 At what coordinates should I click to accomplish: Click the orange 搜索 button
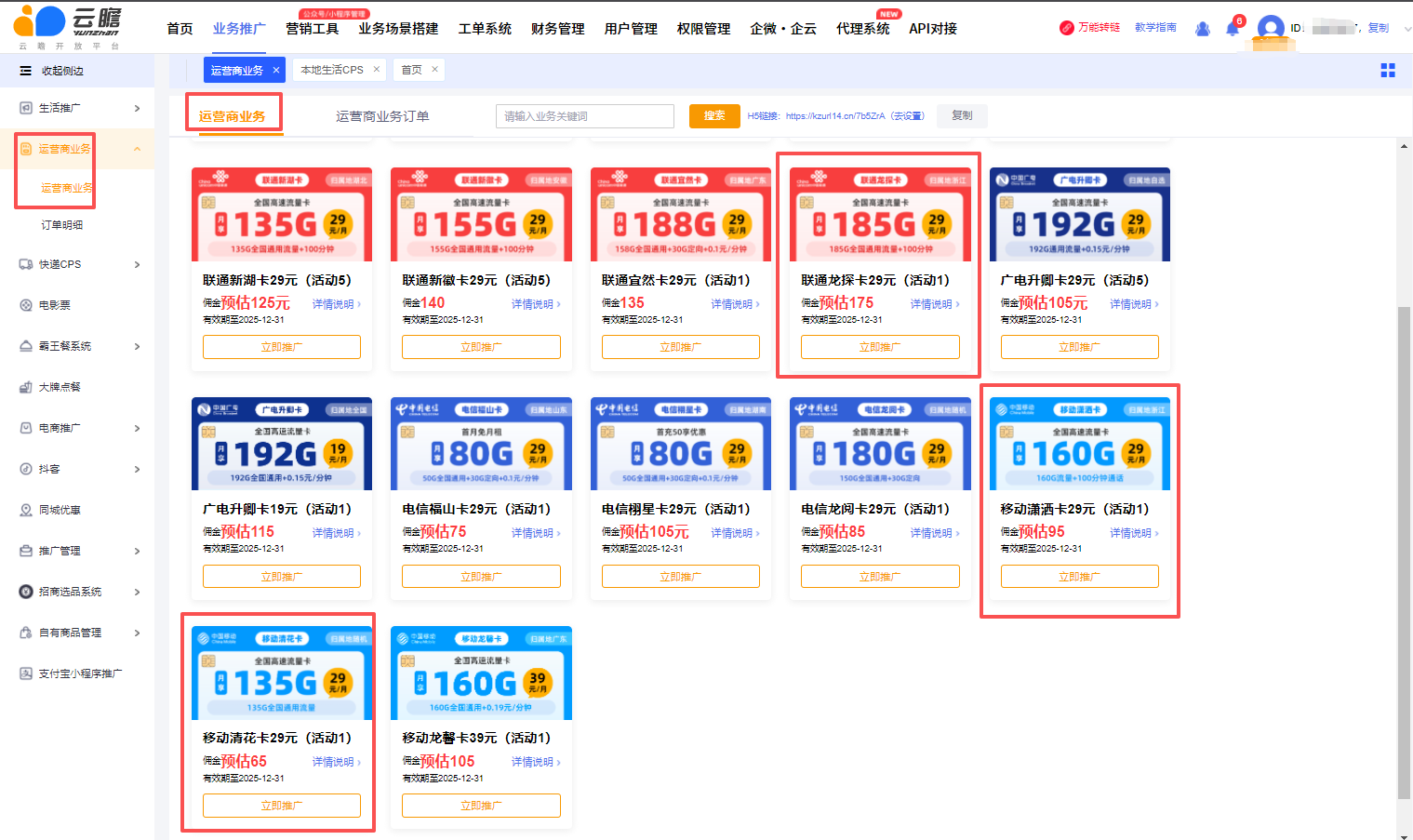click(x=713, y=116)
